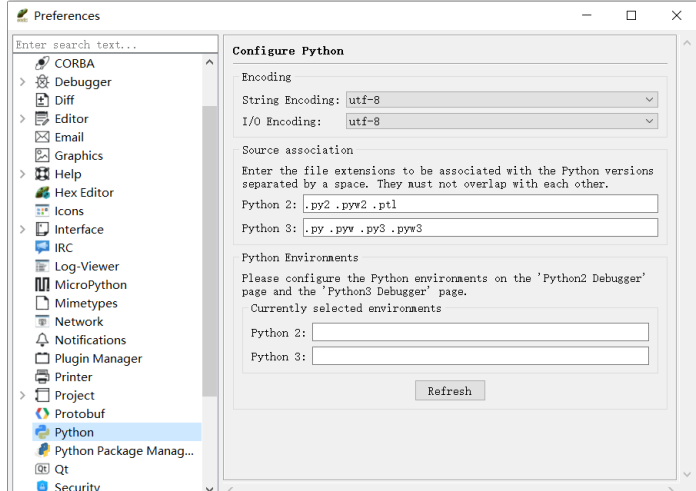The height and width of the screenshot is (491, 696).
Task: Open the String Encoding dropdown
Action: (x=502, y=100)
